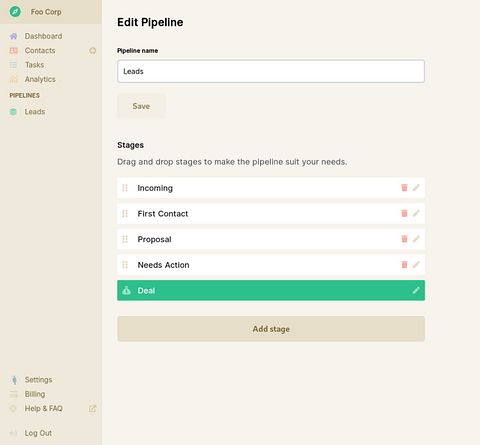Select the Leads pipeline in sidebar

35,112
